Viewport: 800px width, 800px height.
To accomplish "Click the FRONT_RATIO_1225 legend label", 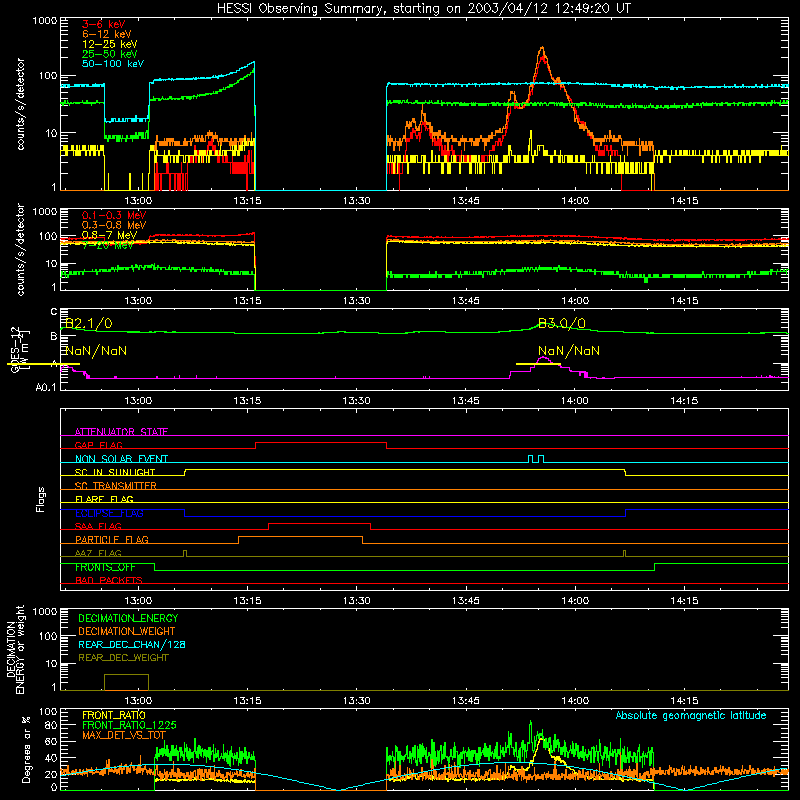I will pyautogui.click(x=129, y=725).
